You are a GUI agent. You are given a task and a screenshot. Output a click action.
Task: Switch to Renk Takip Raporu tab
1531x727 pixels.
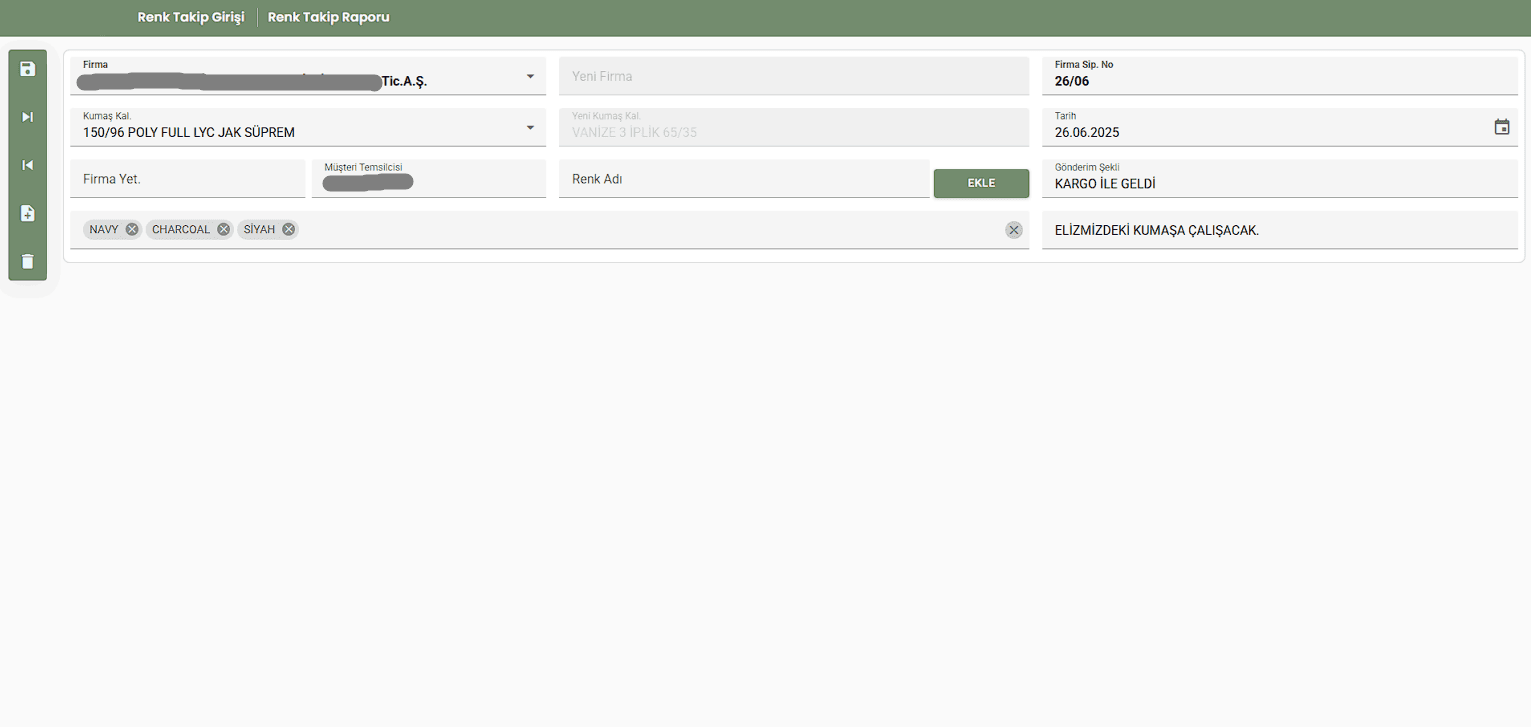[329, 18]
